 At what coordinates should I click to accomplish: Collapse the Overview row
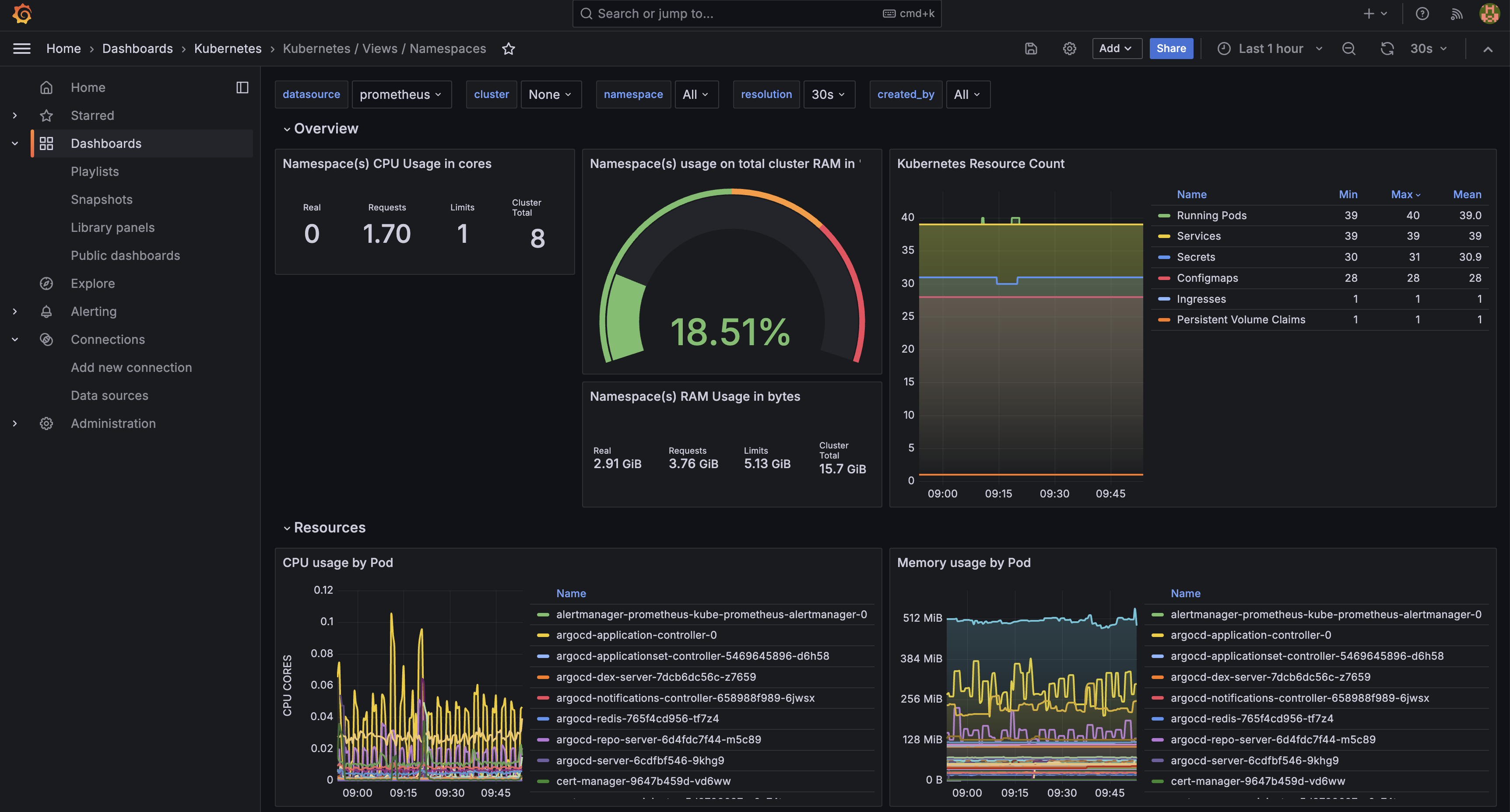click(x=287, y=129)
